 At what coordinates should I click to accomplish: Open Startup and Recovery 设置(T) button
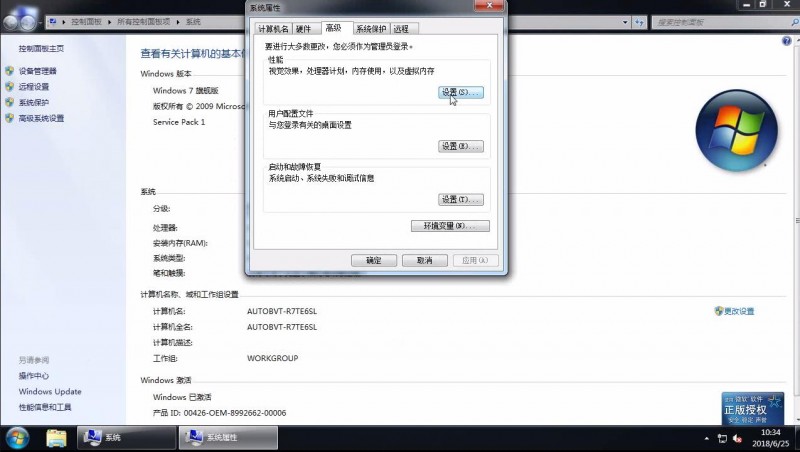(461, 199)
